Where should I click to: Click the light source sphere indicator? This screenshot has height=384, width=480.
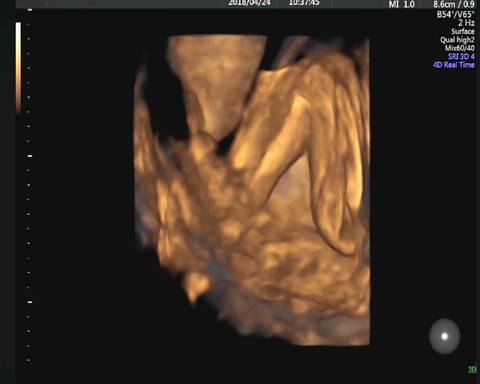444,336
